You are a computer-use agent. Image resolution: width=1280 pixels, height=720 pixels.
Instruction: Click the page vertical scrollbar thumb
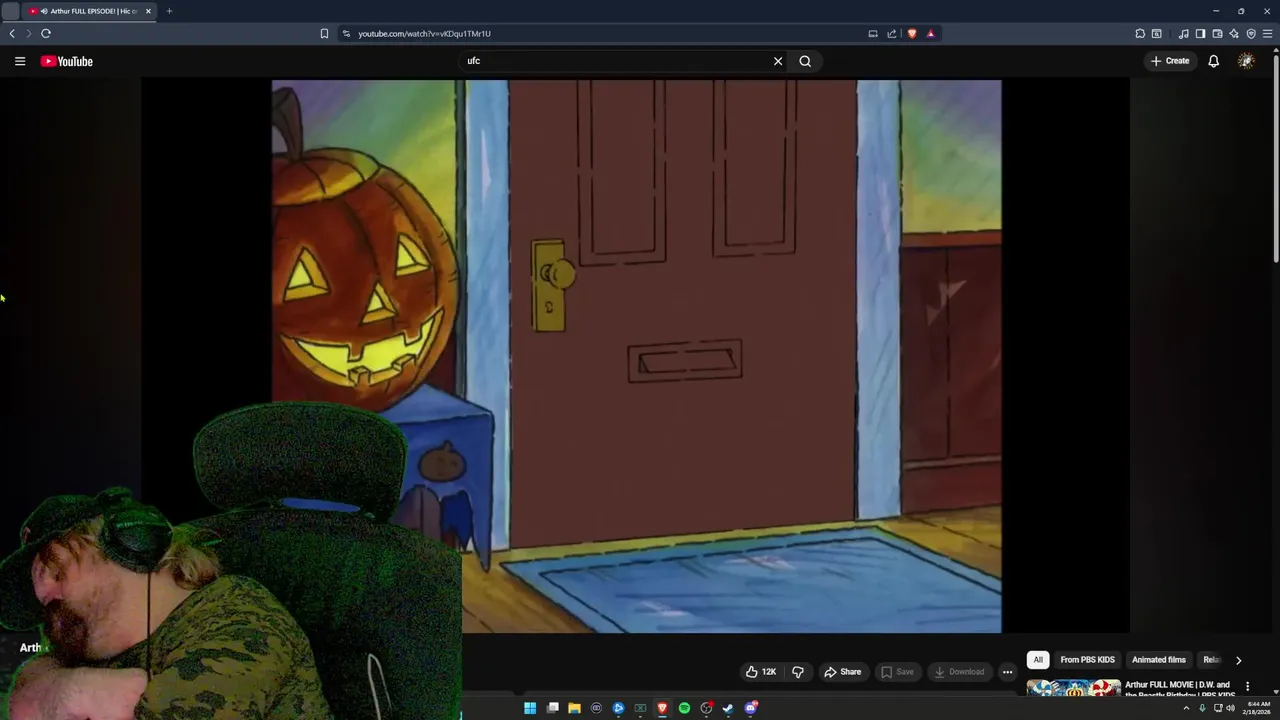pos(1275,160)
